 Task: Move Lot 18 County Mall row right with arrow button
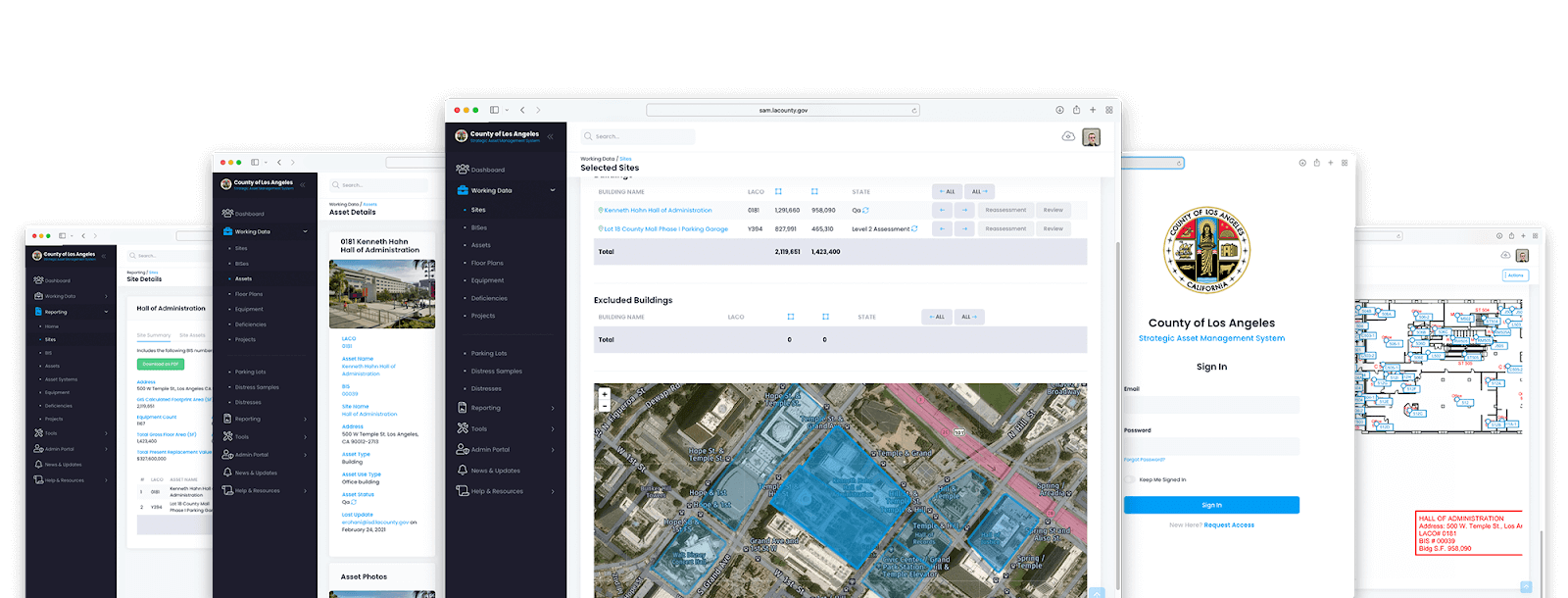click(x=964, y=228)
